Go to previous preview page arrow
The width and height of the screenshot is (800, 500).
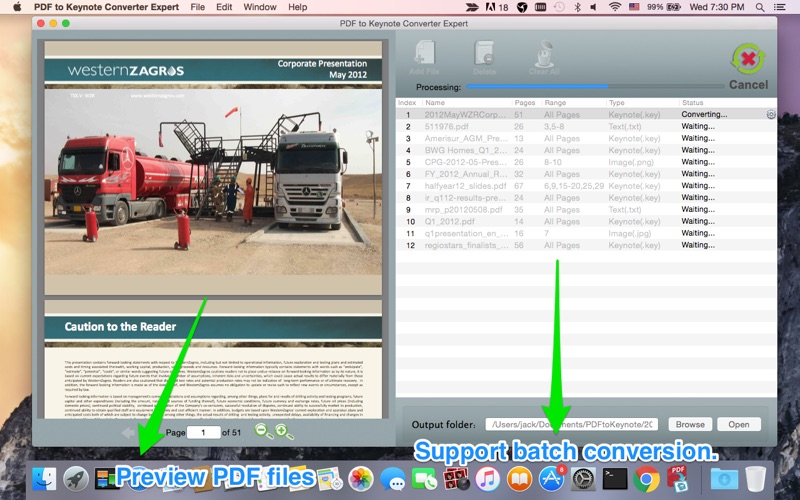tap(128, 433)
